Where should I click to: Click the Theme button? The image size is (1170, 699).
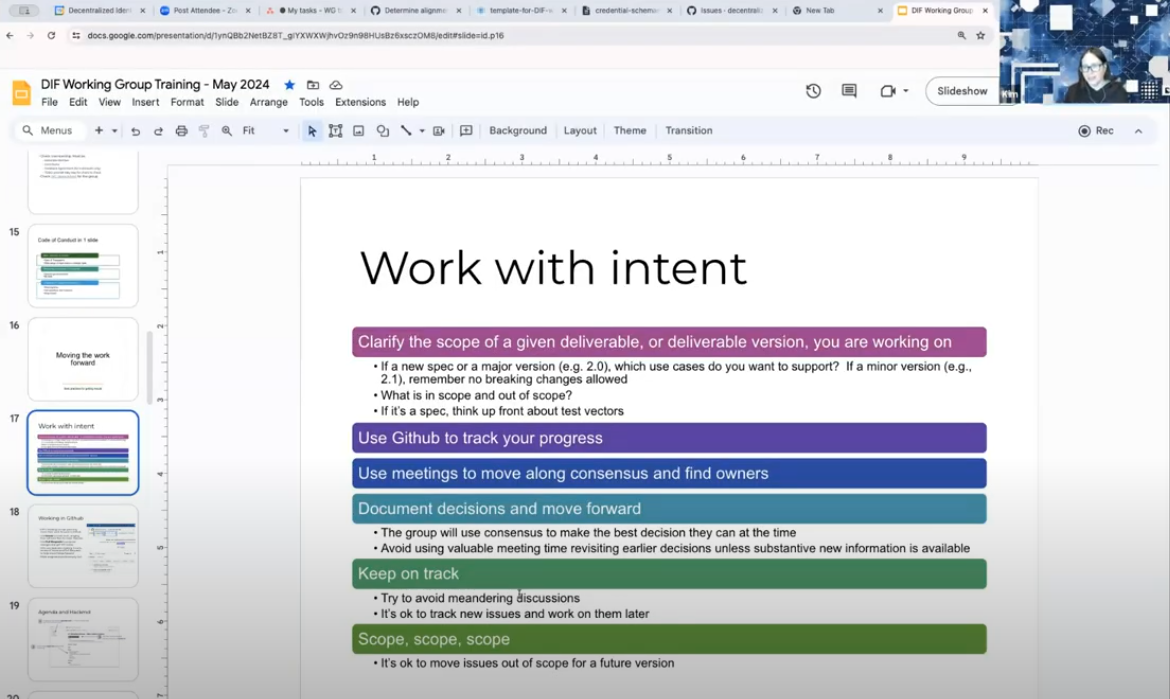[x=630, y=131]
